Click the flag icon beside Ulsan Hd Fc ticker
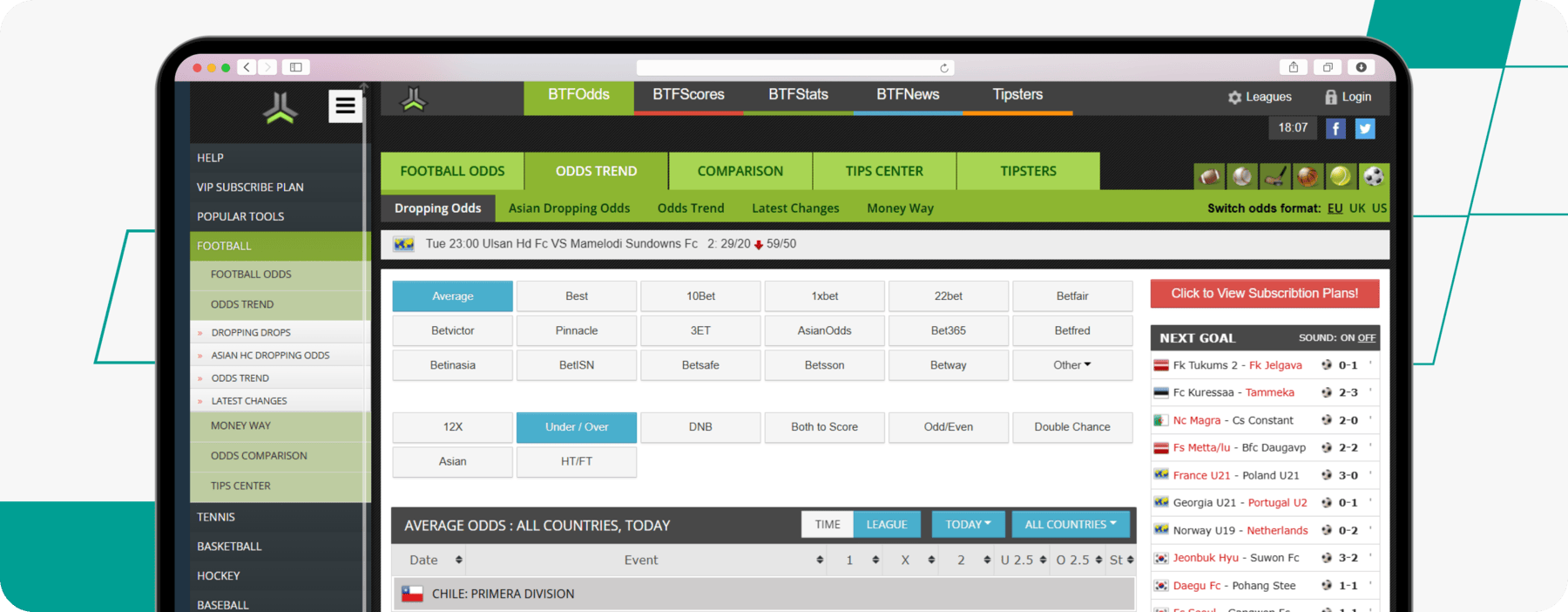Viewport: 1568px width, 612px height. (404, 244)
